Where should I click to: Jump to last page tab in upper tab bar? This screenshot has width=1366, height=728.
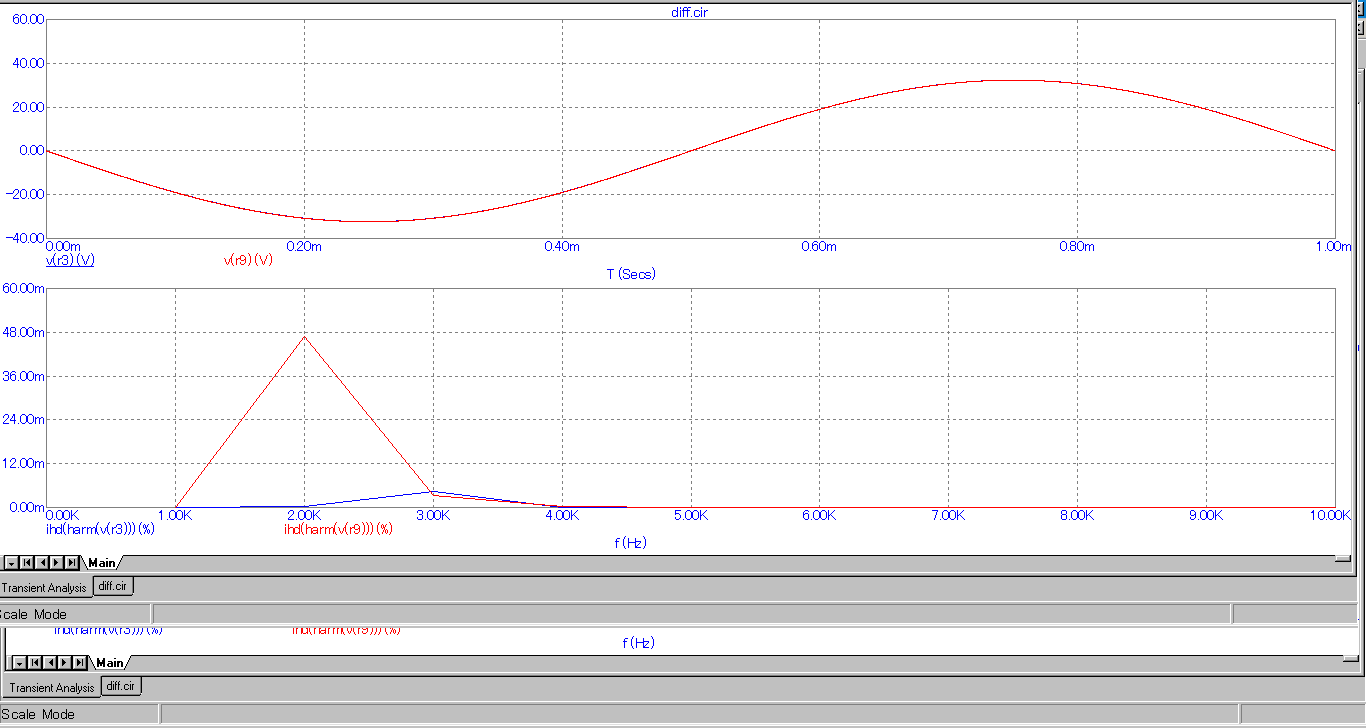click(71, 563)
